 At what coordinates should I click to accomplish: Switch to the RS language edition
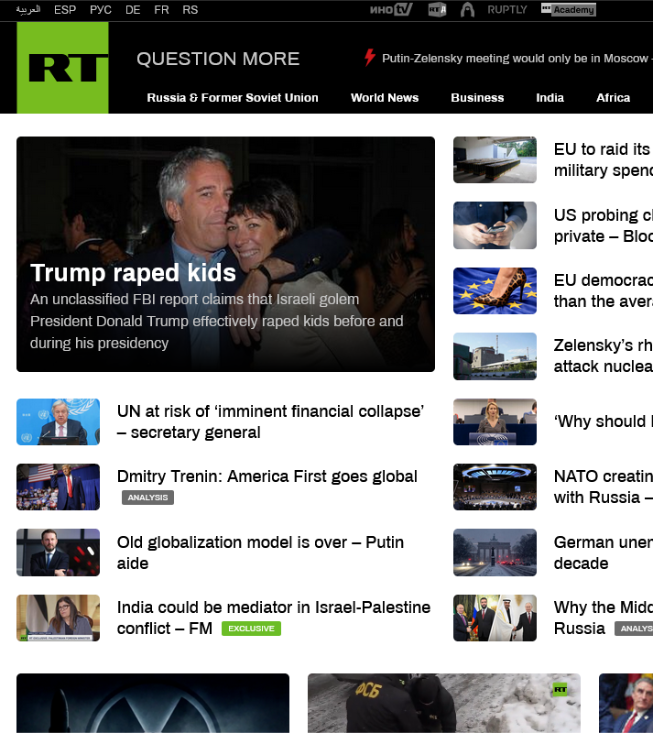click(x=190, y=10)
